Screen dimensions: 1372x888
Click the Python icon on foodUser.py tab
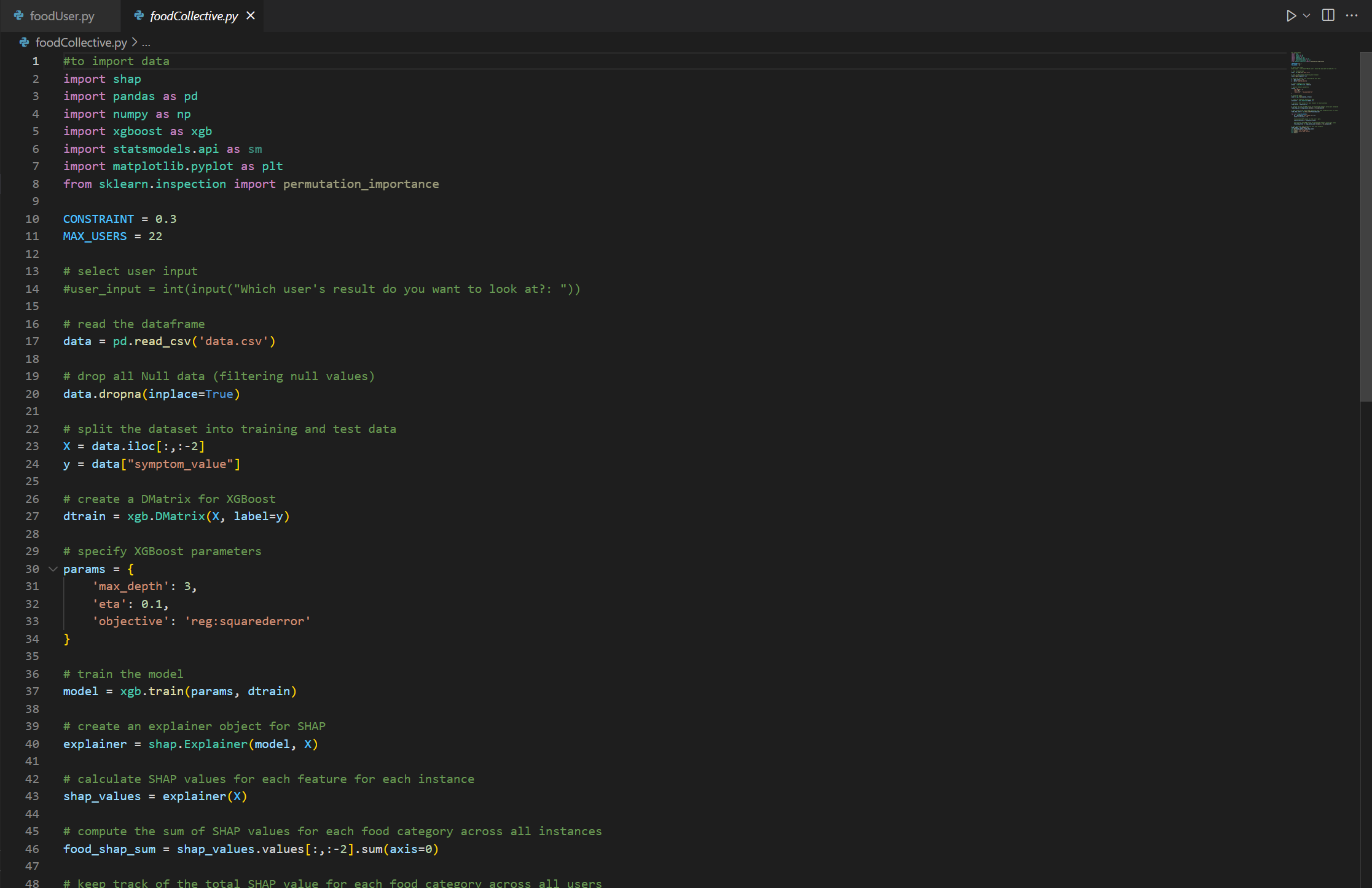click(x=19, y=16)
